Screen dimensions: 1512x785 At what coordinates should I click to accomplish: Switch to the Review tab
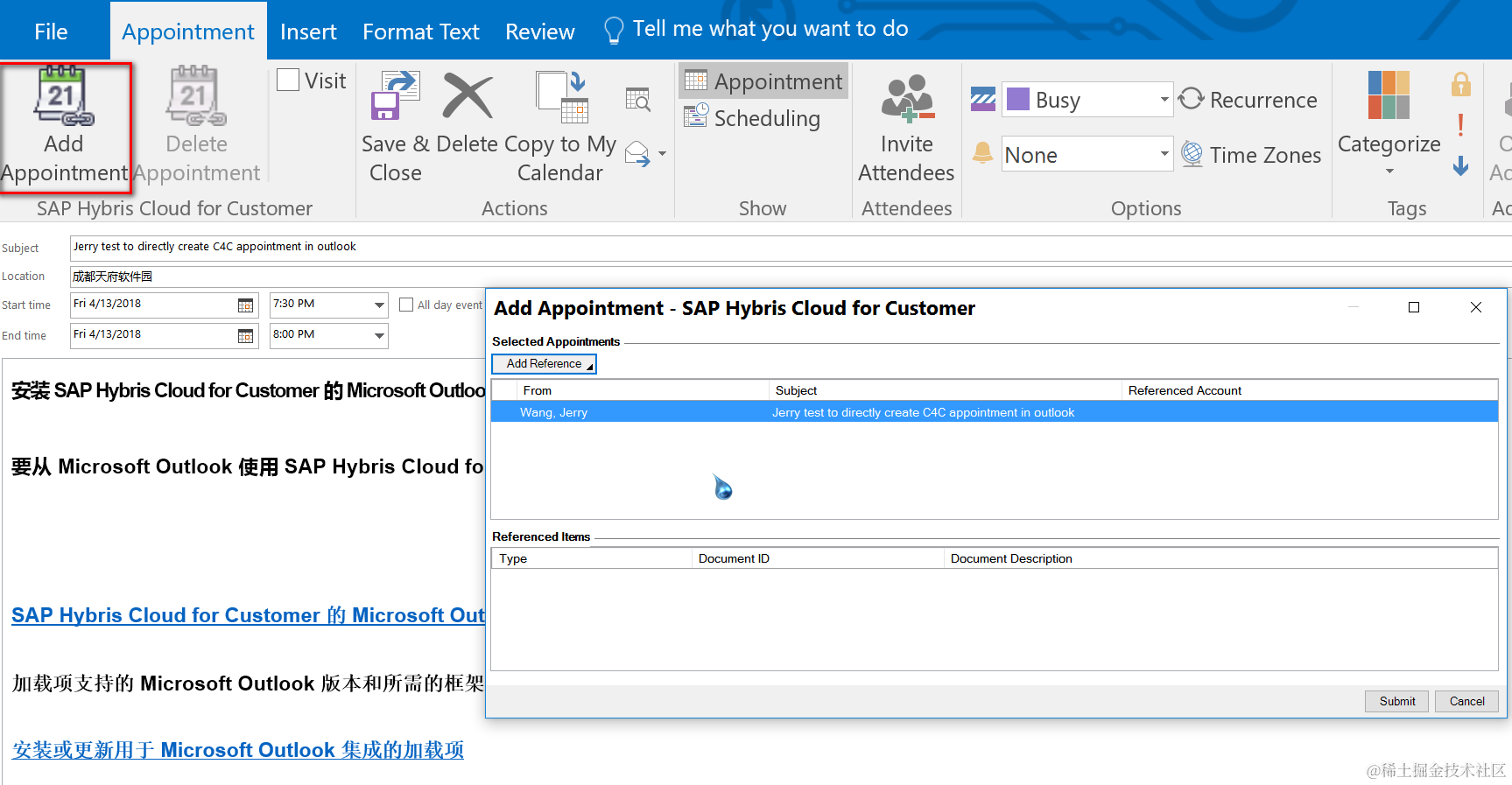540,32
